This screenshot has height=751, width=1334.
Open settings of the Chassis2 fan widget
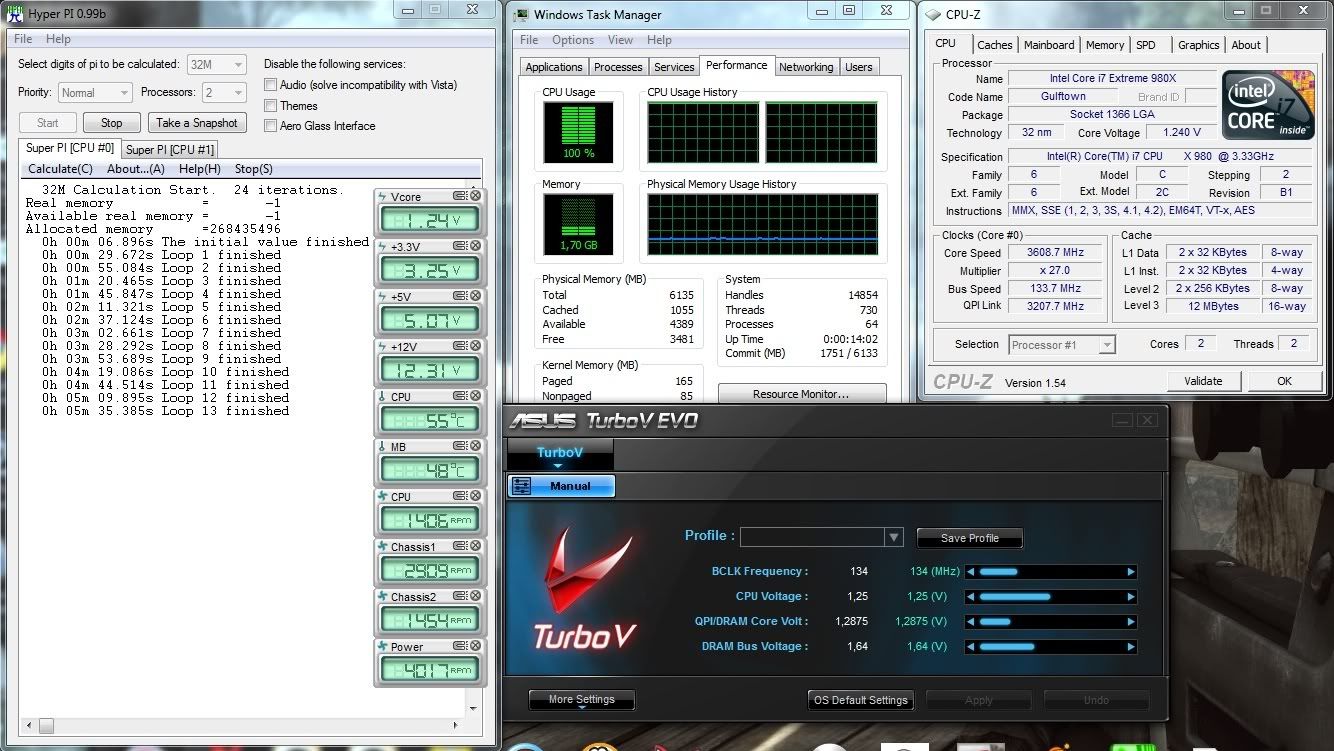coord(459,596)
